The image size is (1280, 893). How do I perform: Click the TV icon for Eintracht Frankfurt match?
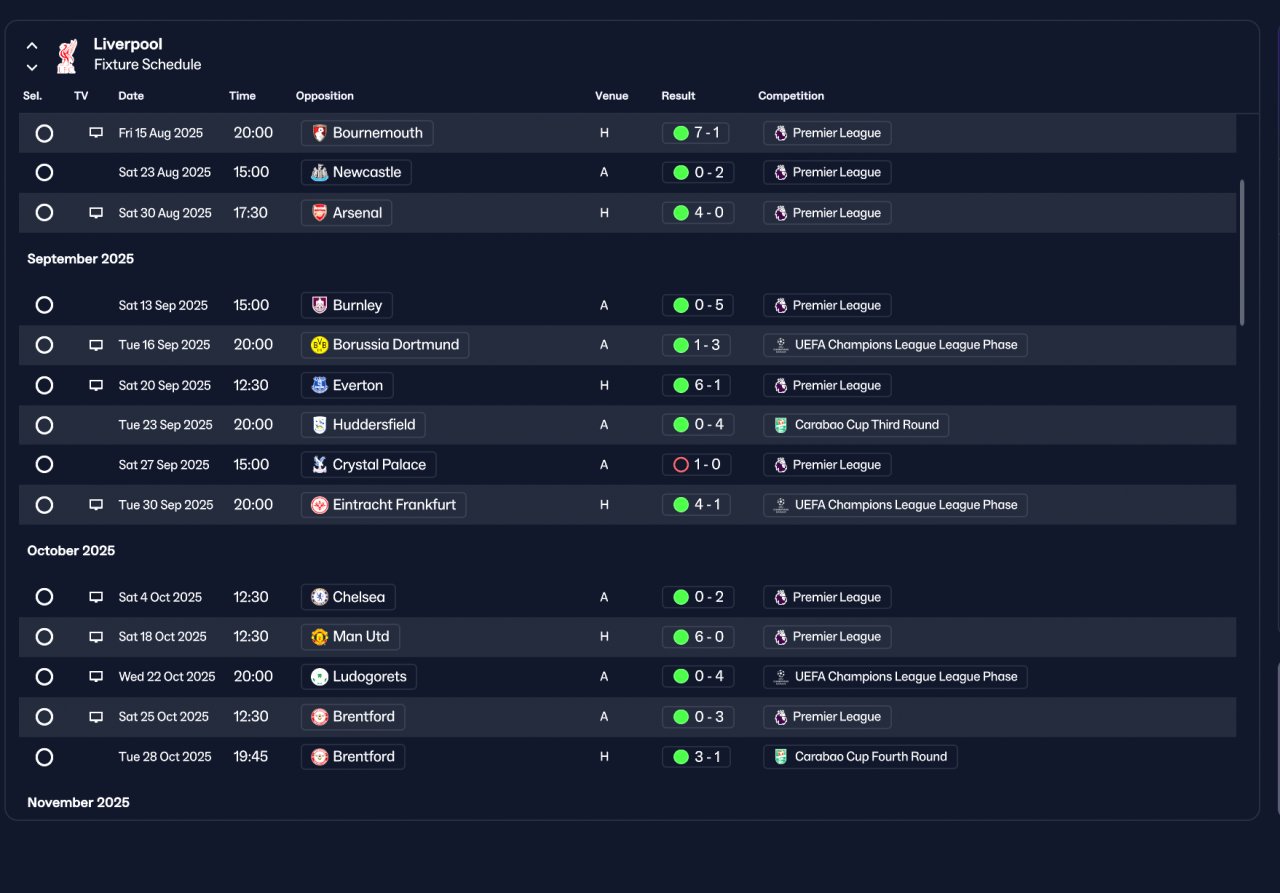[96, 505]
